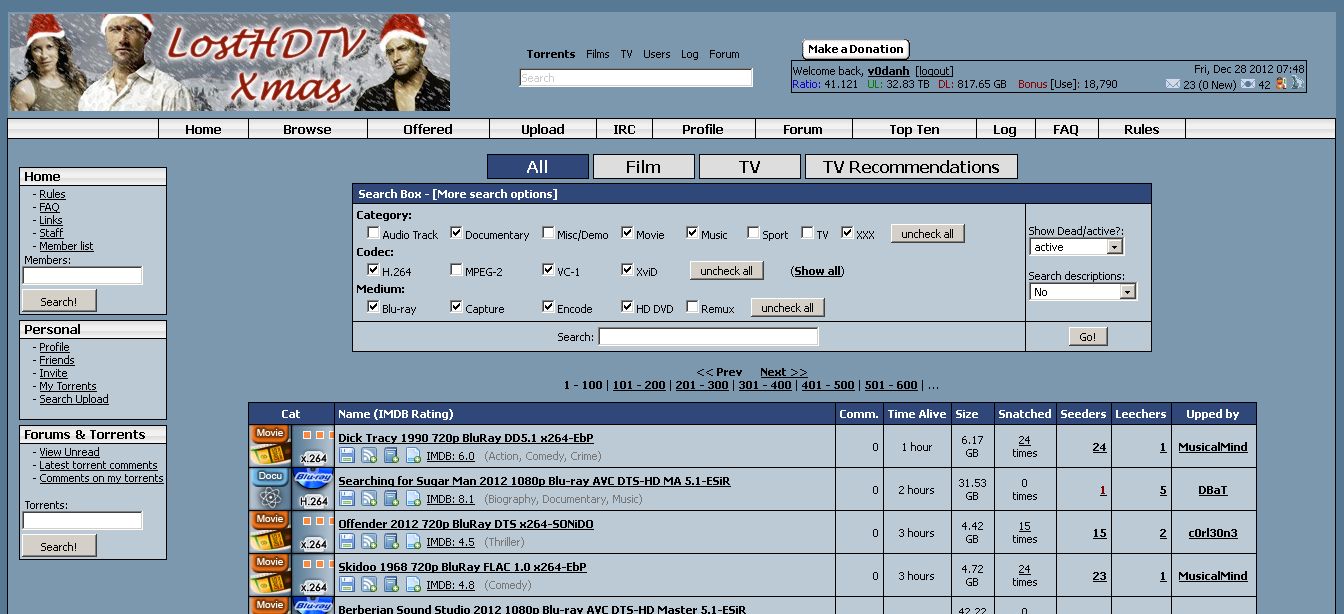Screen dimensions: 1344x614
Task: Switch to TV Recommendations tab
Action: pyautogui.click(x=911, y=167)
